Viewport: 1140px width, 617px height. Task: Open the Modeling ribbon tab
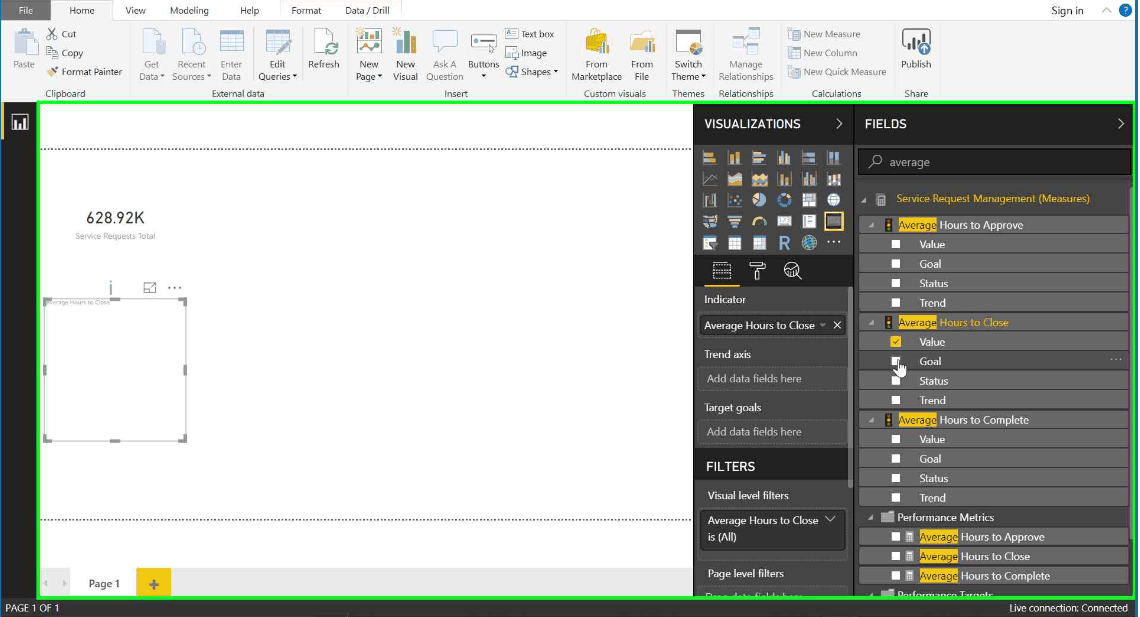(189, 10)
